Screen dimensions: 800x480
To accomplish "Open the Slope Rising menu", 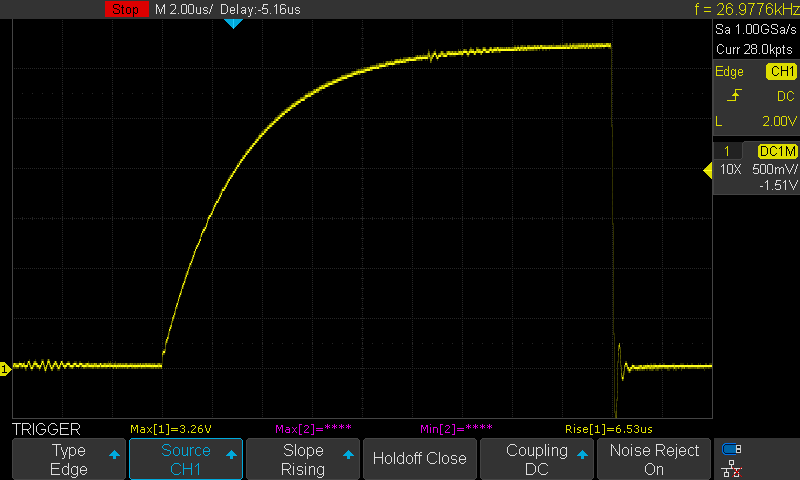I will pos(303,459).
